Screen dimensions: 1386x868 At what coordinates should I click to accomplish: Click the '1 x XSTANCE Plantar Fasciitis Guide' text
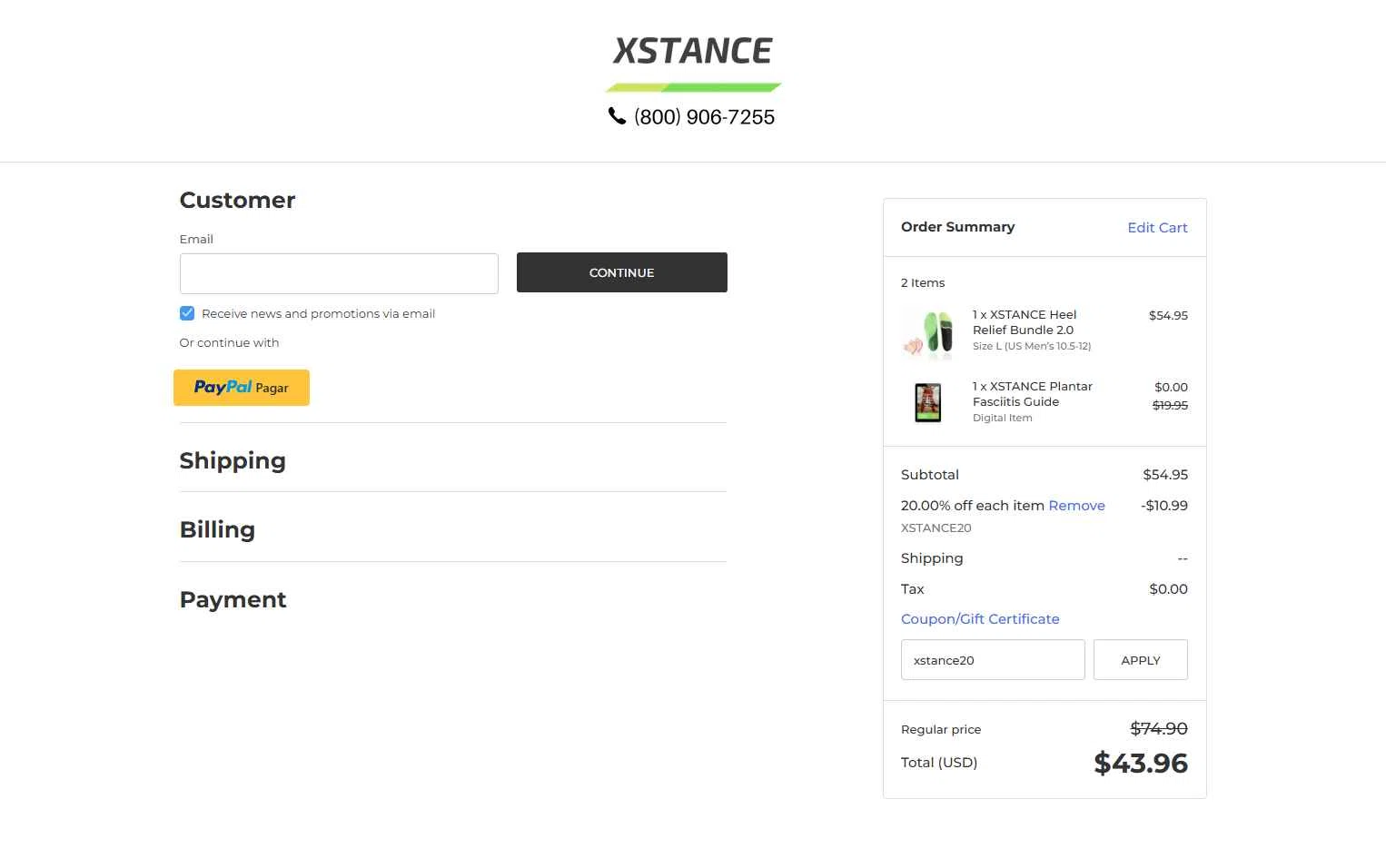click(1033, 394)
